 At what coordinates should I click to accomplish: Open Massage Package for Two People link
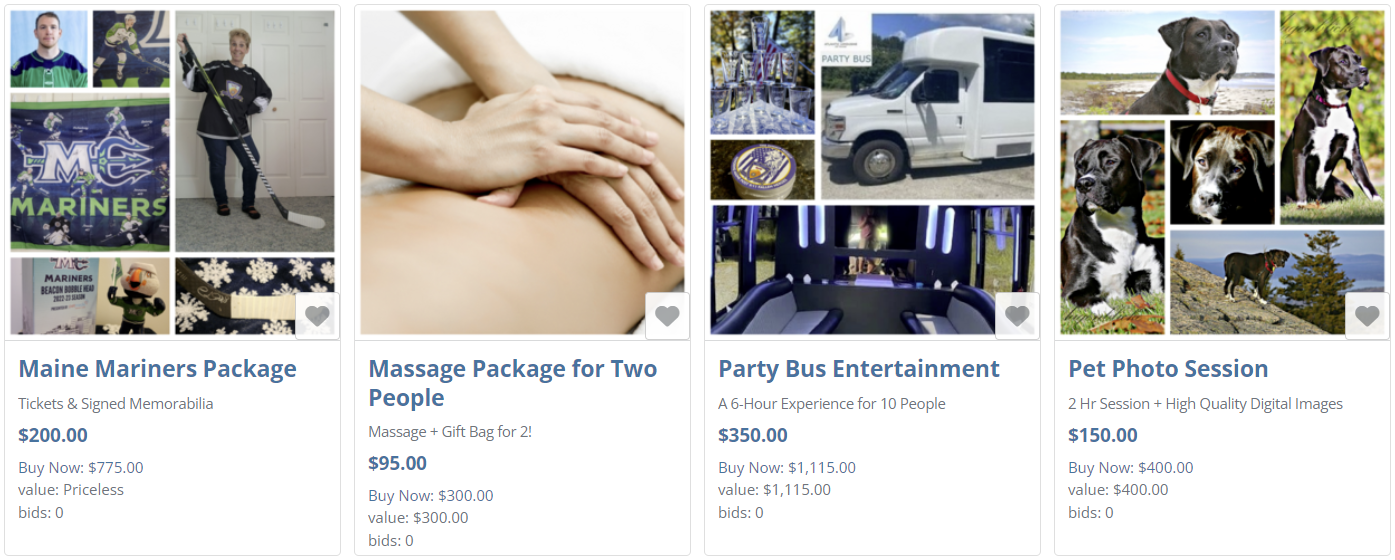[x=513, y=383]
